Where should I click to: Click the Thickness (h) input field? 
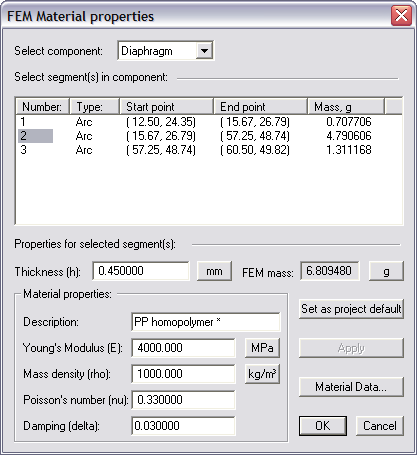click(x=141, y=271)
